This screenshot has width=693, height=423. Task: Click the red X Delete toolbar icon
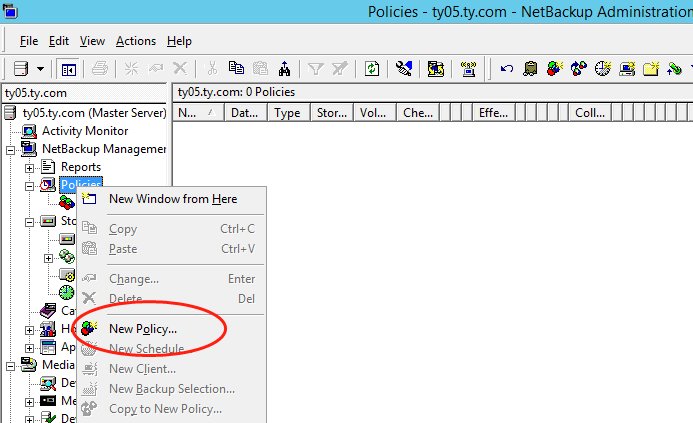pos(180,69)
